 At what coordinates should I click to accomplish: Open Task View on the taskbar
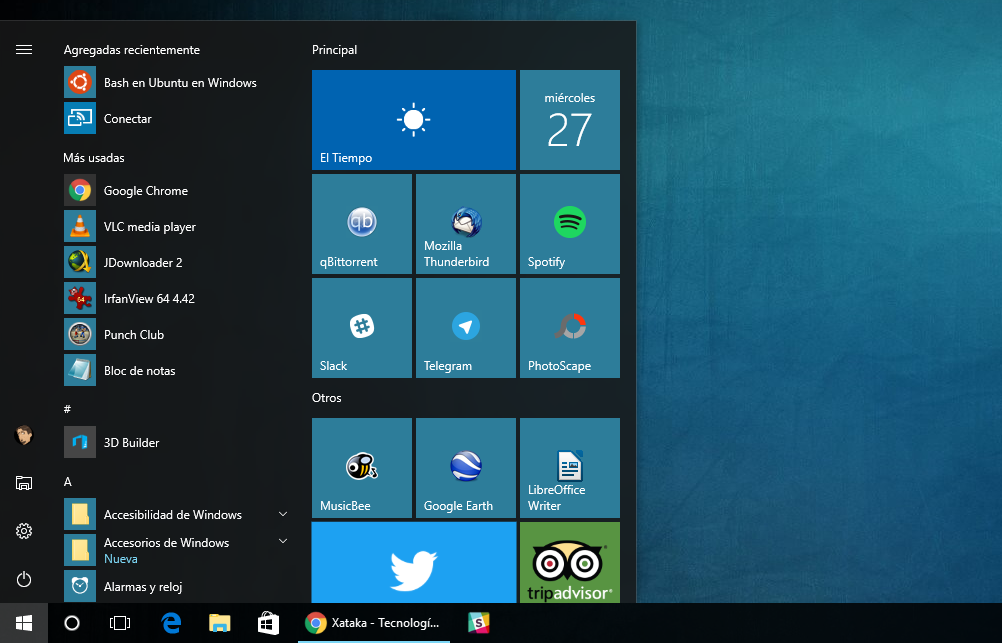pos(119,623)
